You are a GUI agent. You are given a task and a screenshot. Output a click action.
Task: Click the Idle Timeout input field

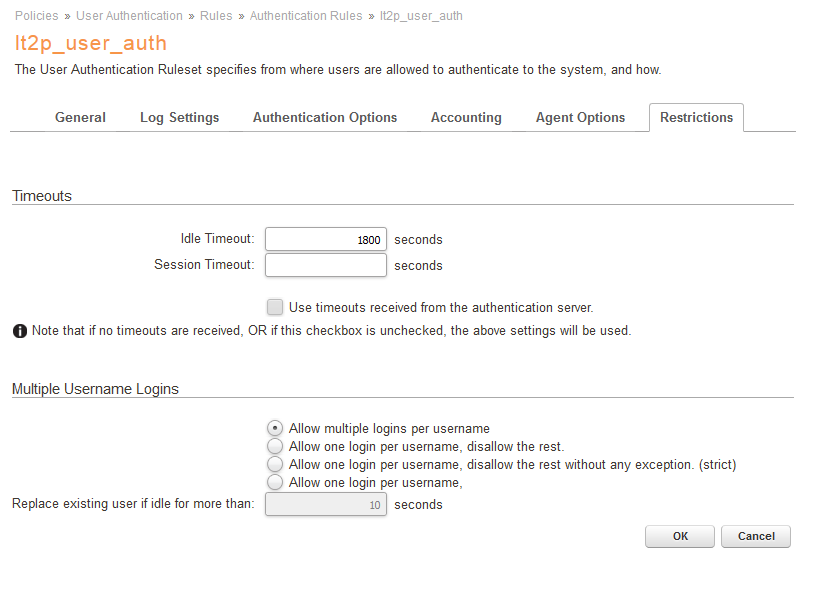(x=325, y=240)
